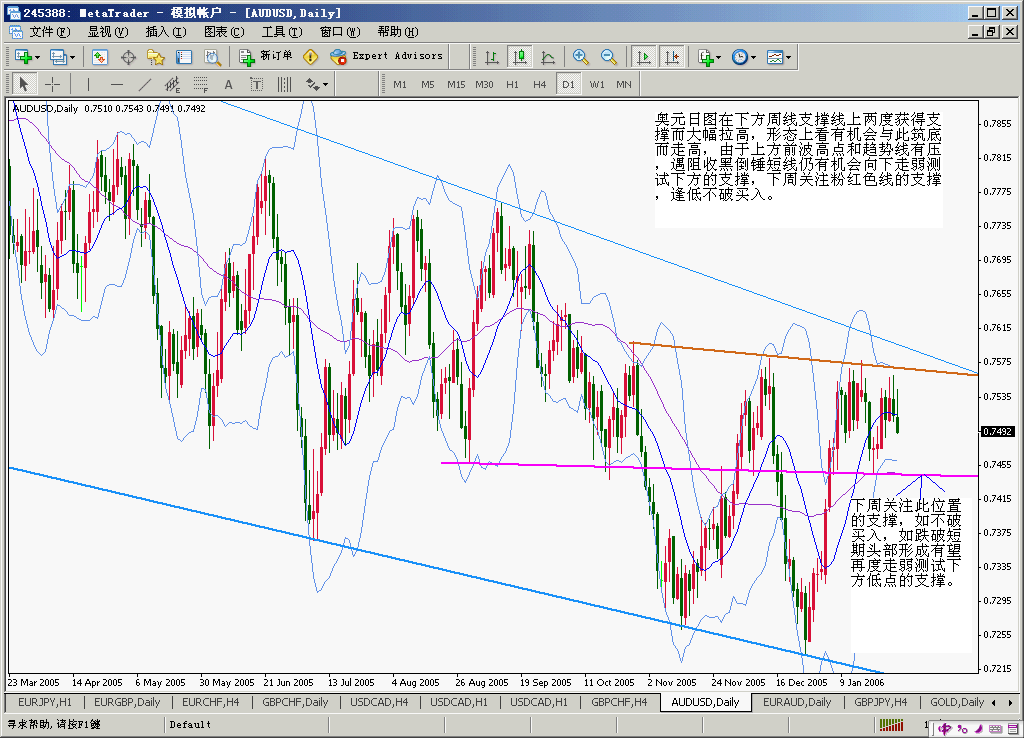Open the 图表 Charts menu
Image resolution: width=1024 pixels, height=738 pixels.
(x=224, y=32)
